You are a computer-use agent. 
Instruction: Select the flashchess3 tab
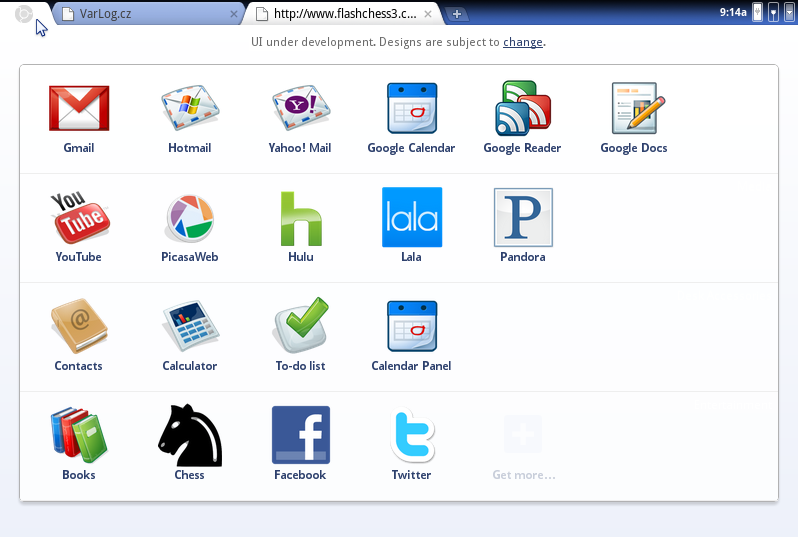coord(344,14)
